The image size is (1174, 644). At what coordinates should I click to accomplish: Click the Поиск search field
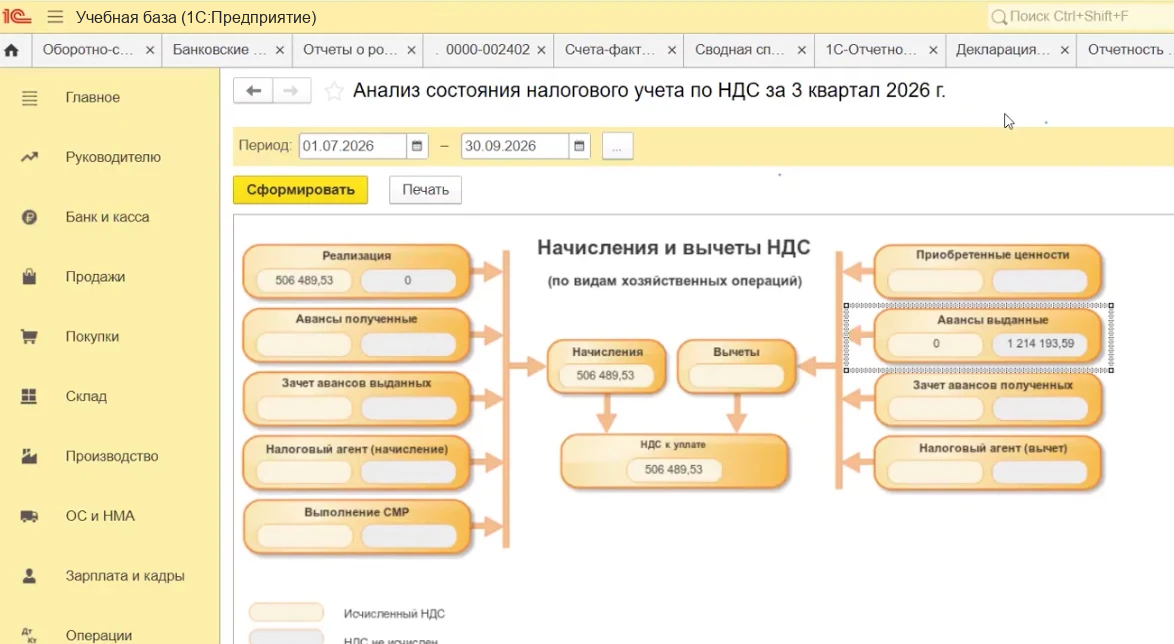point(1081,16)
